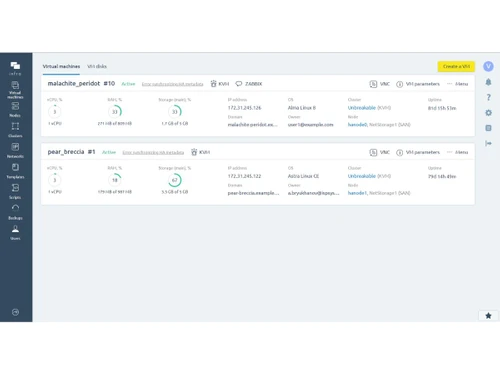Open Networks from the sidebar
Screen dimensions: 500x375
click(x=15, y=151)
